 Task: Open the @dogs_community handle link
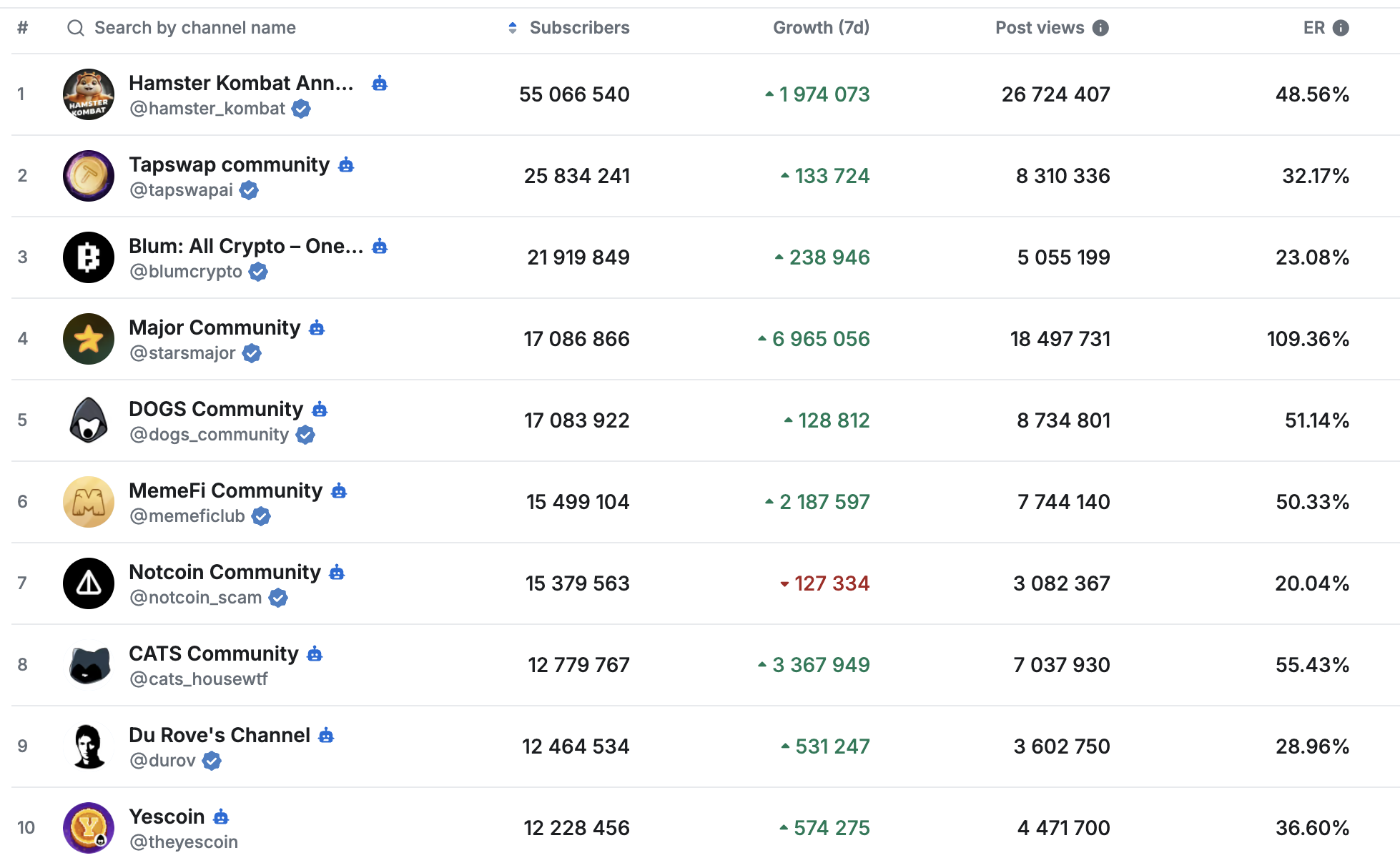pyautogui.click(x=209, y=435)
